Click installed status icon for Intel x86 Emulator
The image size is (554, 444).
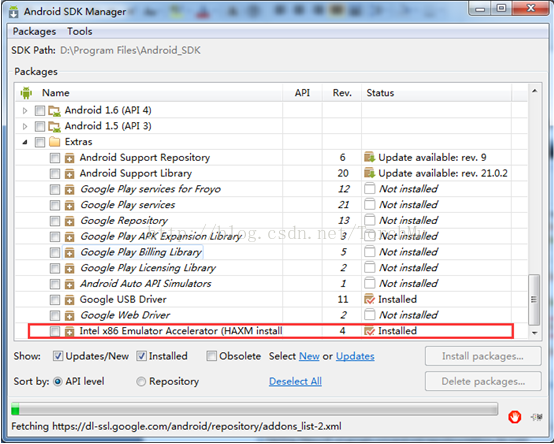coord(370,331)
